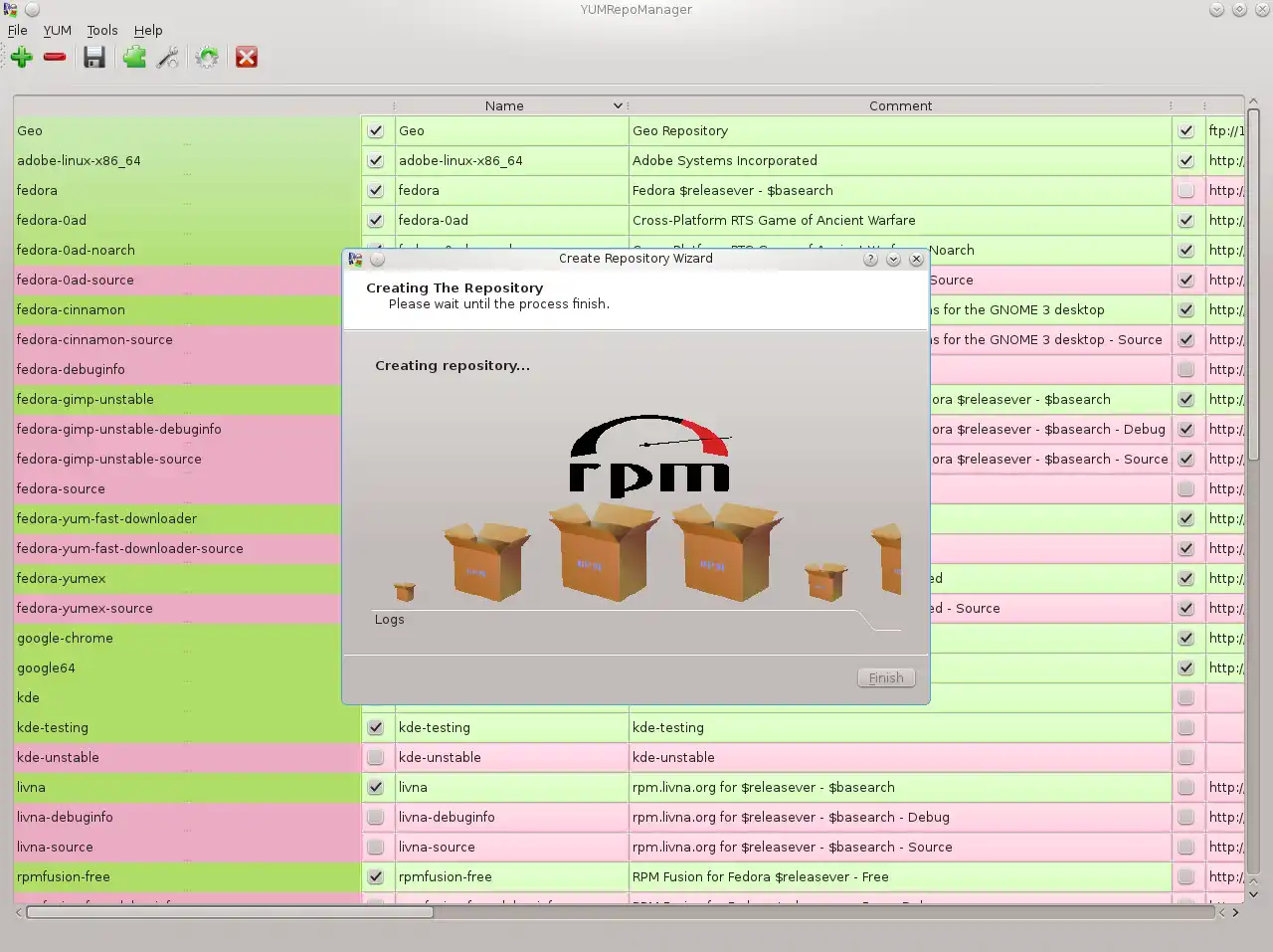This screenshot has height=952, width=1273.
Task: Click the horizontal scrollbar's right arrow
Action: pyautogui.click(x=1236, y=911)
